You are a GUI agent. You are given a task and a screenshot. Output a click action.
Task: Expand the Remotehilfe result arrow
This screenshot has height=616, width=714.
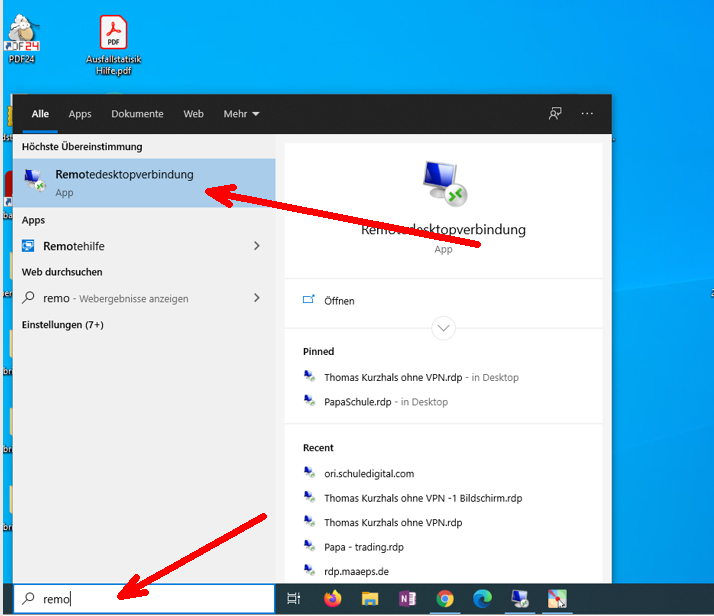point(257,246)
